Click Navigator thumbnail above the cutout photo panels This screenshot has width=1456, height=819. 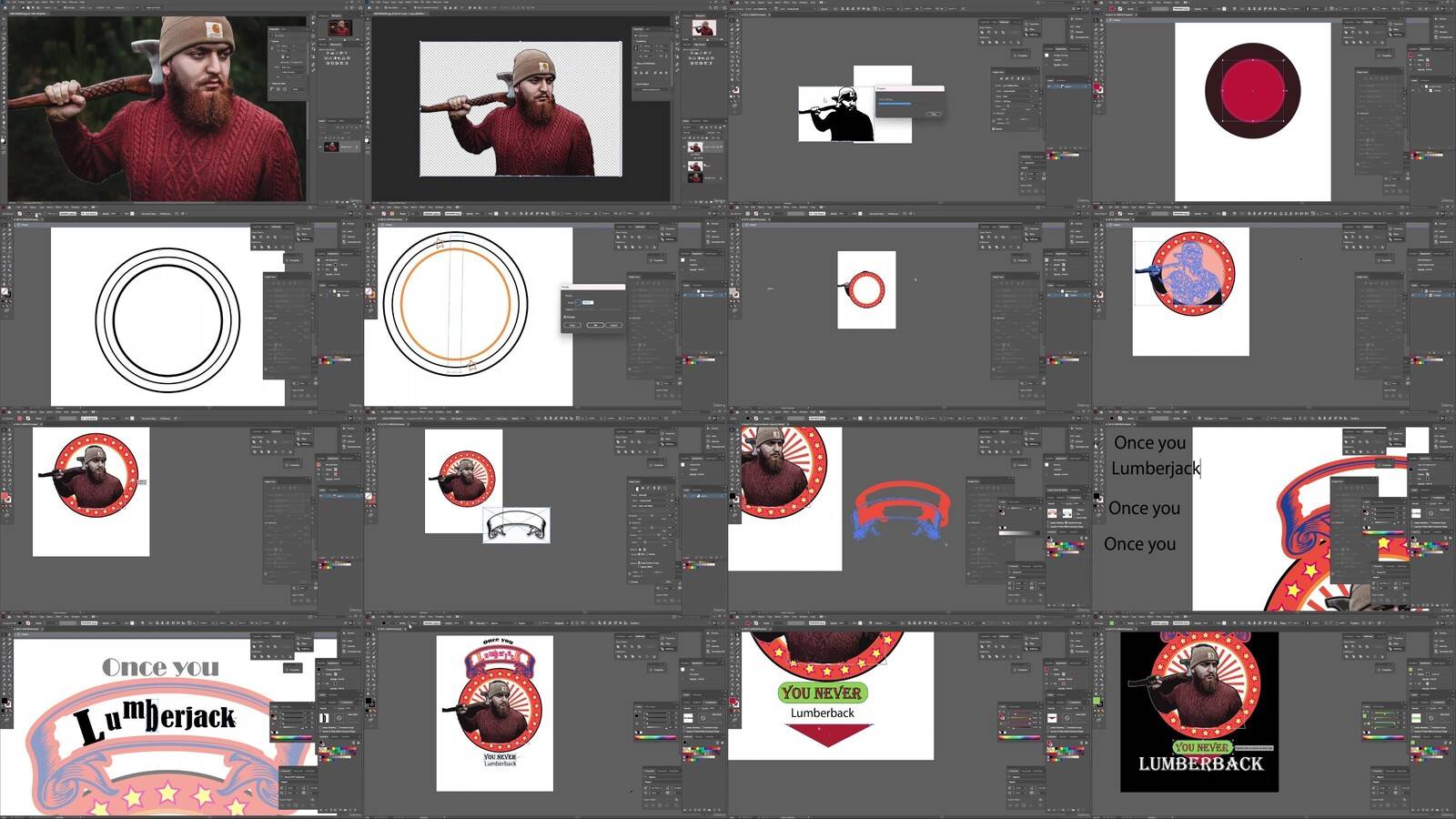coord(704,28)
